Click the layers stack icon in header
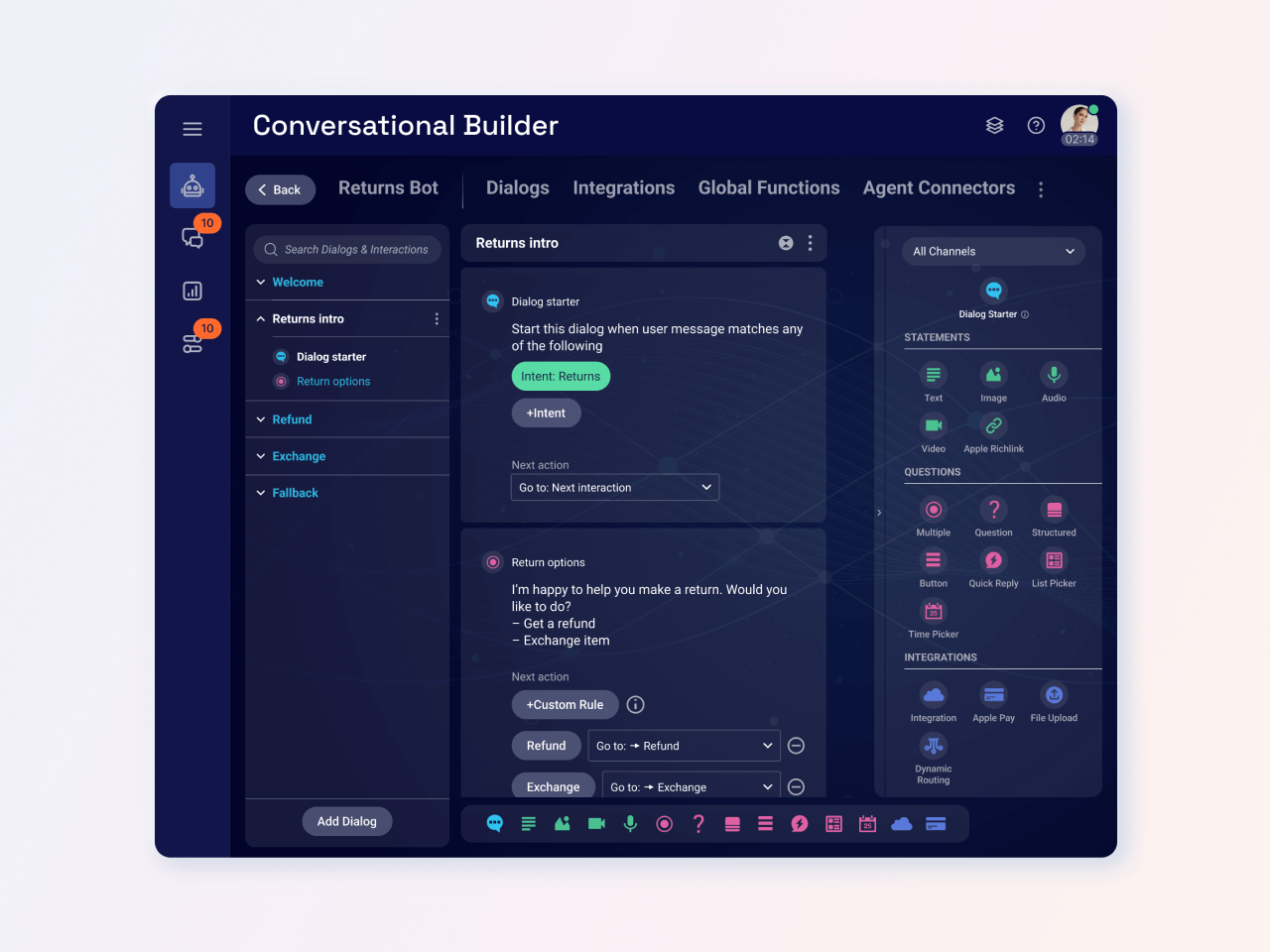The height and width of the screenshot is (952, 1270). pos(994,125)
